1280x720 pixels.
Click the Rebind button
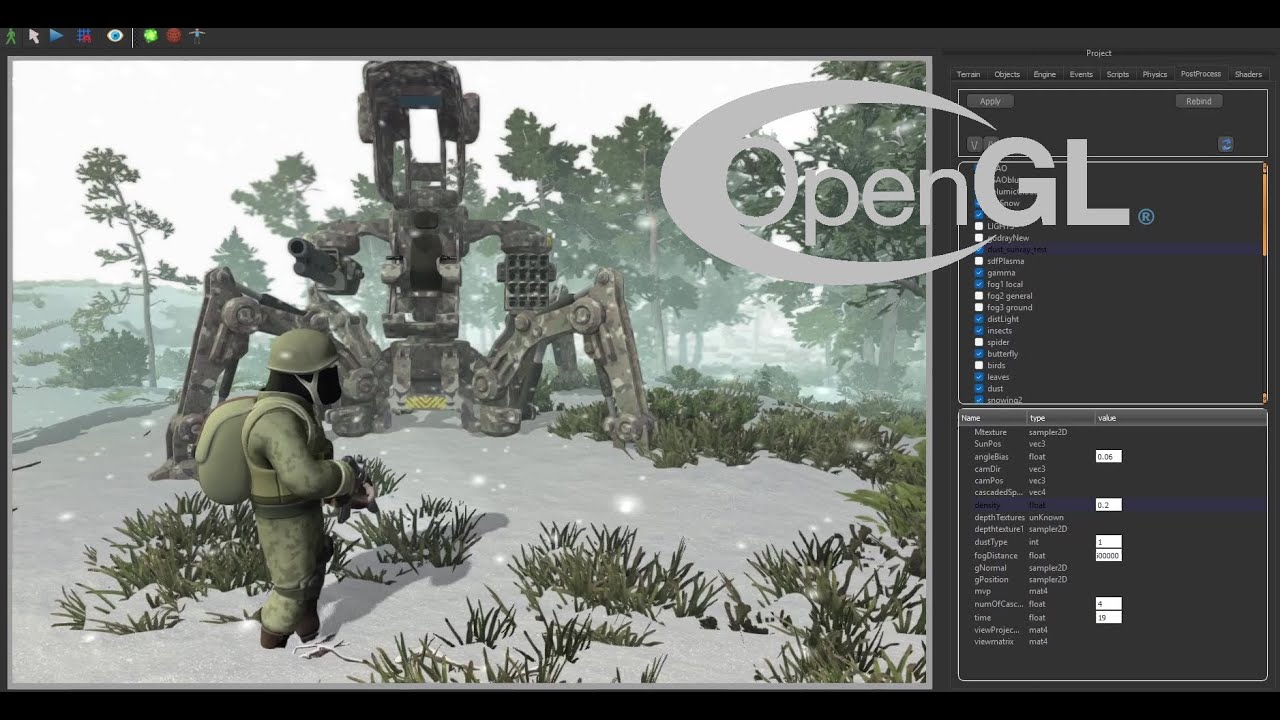[x=1198, y=101]
